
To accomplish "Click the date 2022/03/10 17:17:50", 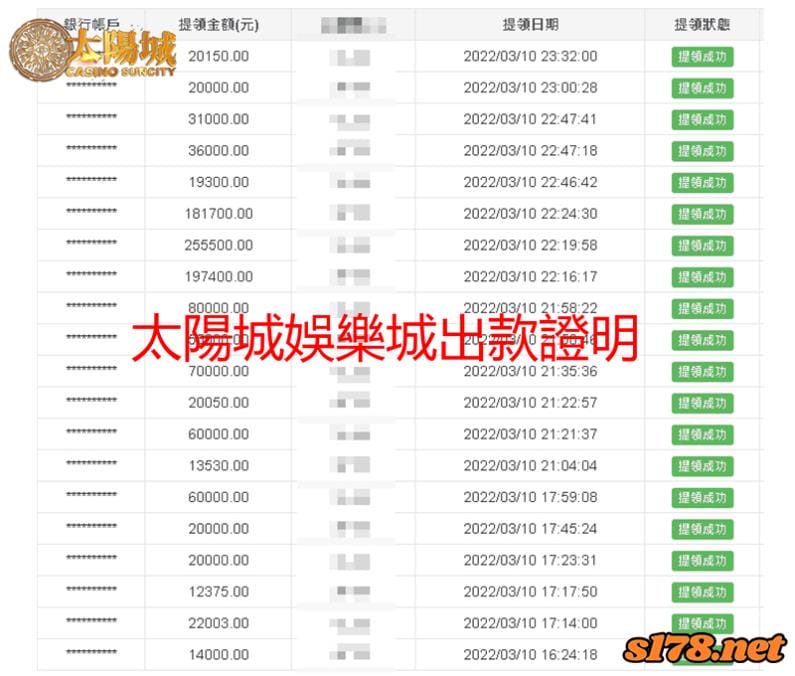I will 530,591.
